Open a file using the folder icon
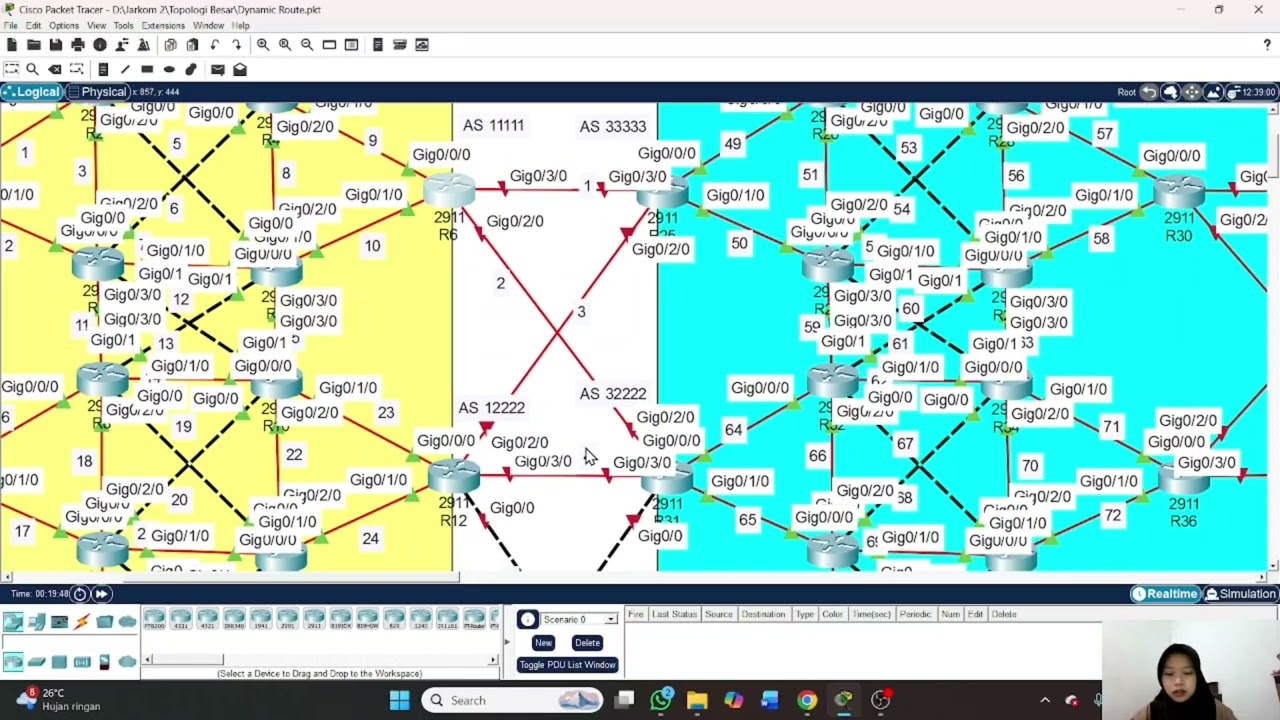The image size is (1280, 720). coord(33,45)
